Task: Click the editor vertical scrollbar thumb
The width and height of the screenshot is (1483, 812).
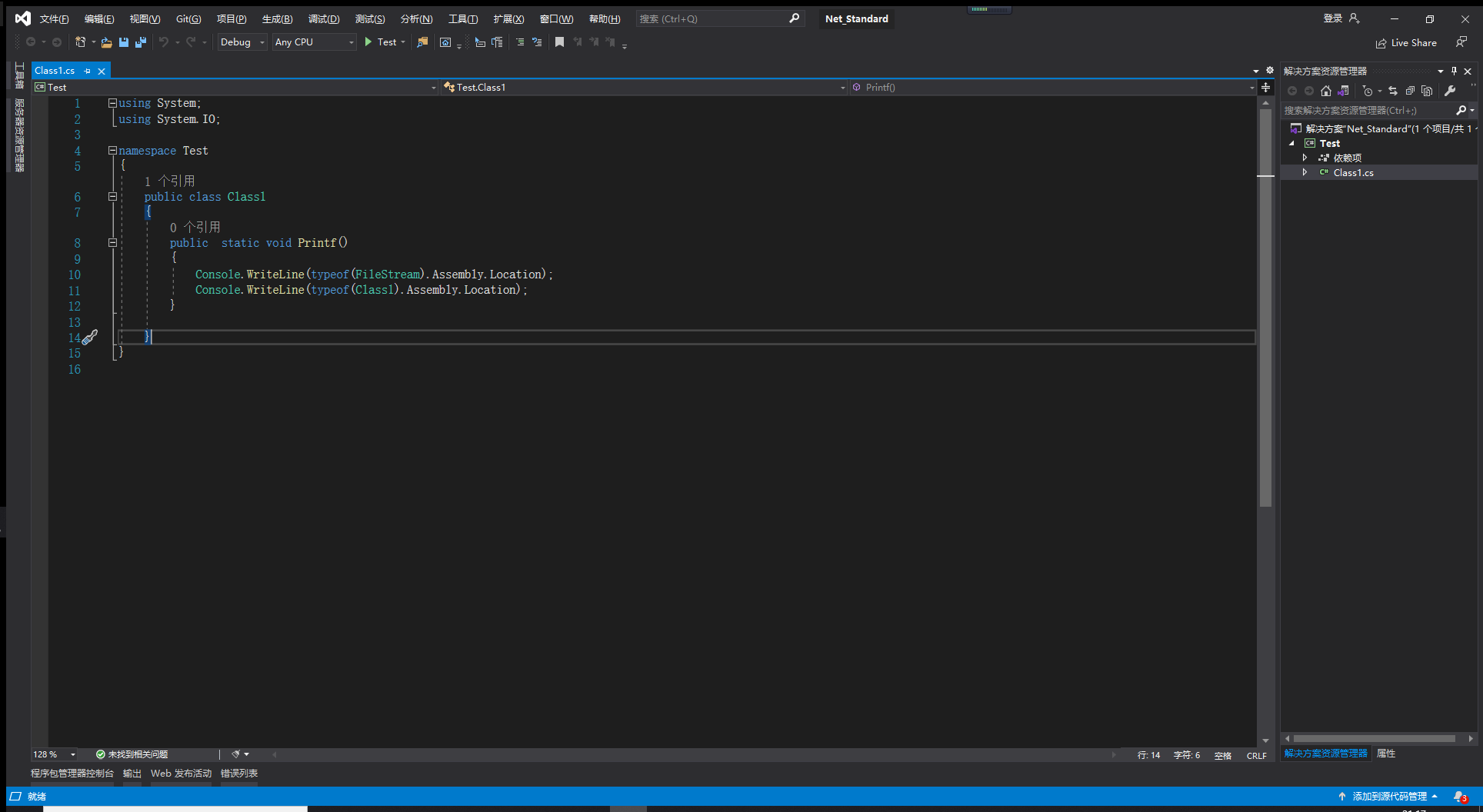Action: tap(1265, 308)
